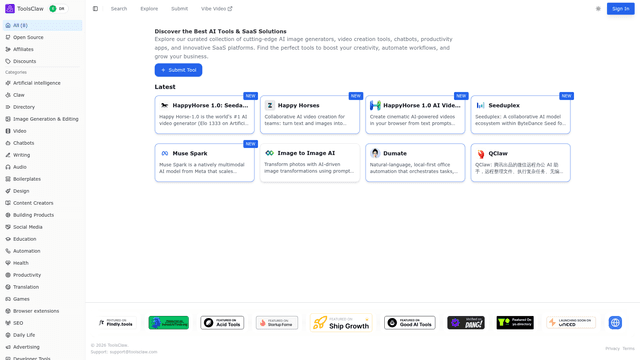This screenshot has height=360, width=640.
Task: Open the HappyHorse 1.0 AI Vide... card
Action: (415, 115)
